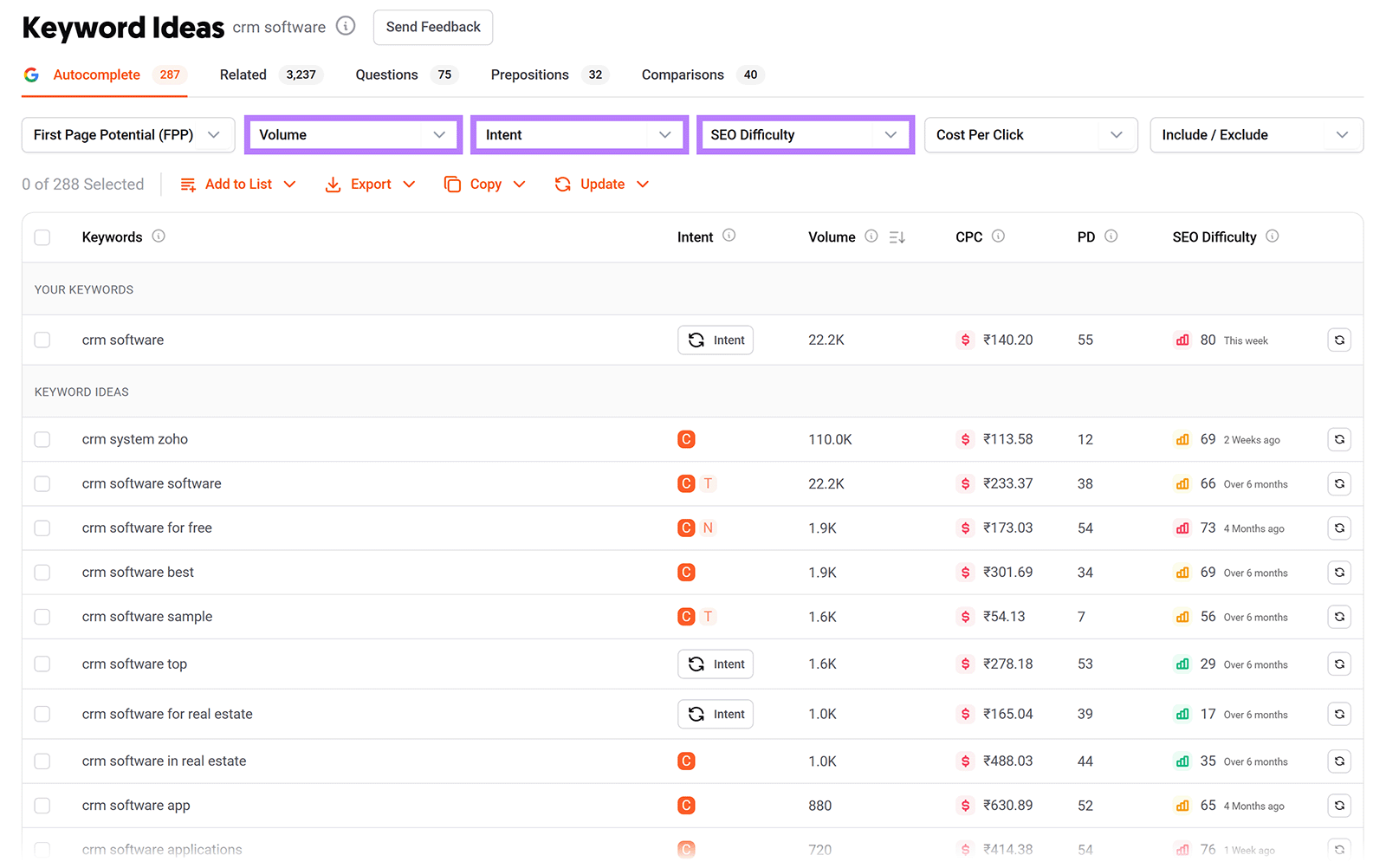Click the Intent button for crm software top
The height and width of the screenshot is (868, 1386).
point(715,664)
